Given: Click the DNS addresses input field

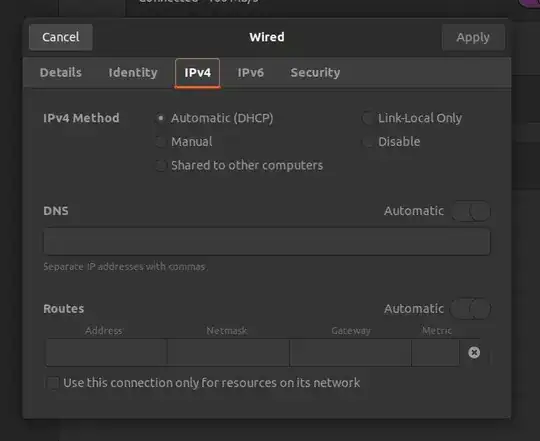Looking at the screenshot, I should pos(267,241).
